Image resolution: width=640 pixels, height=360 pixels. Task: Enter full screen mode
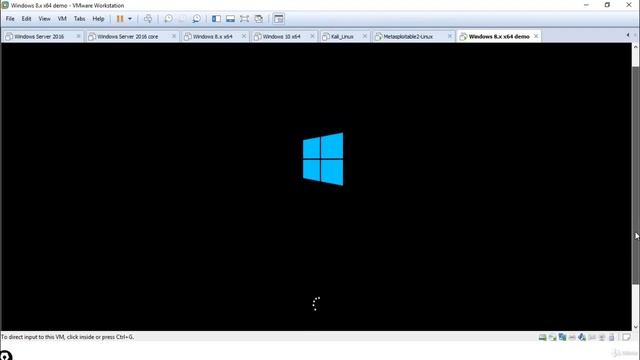point(244,19)
